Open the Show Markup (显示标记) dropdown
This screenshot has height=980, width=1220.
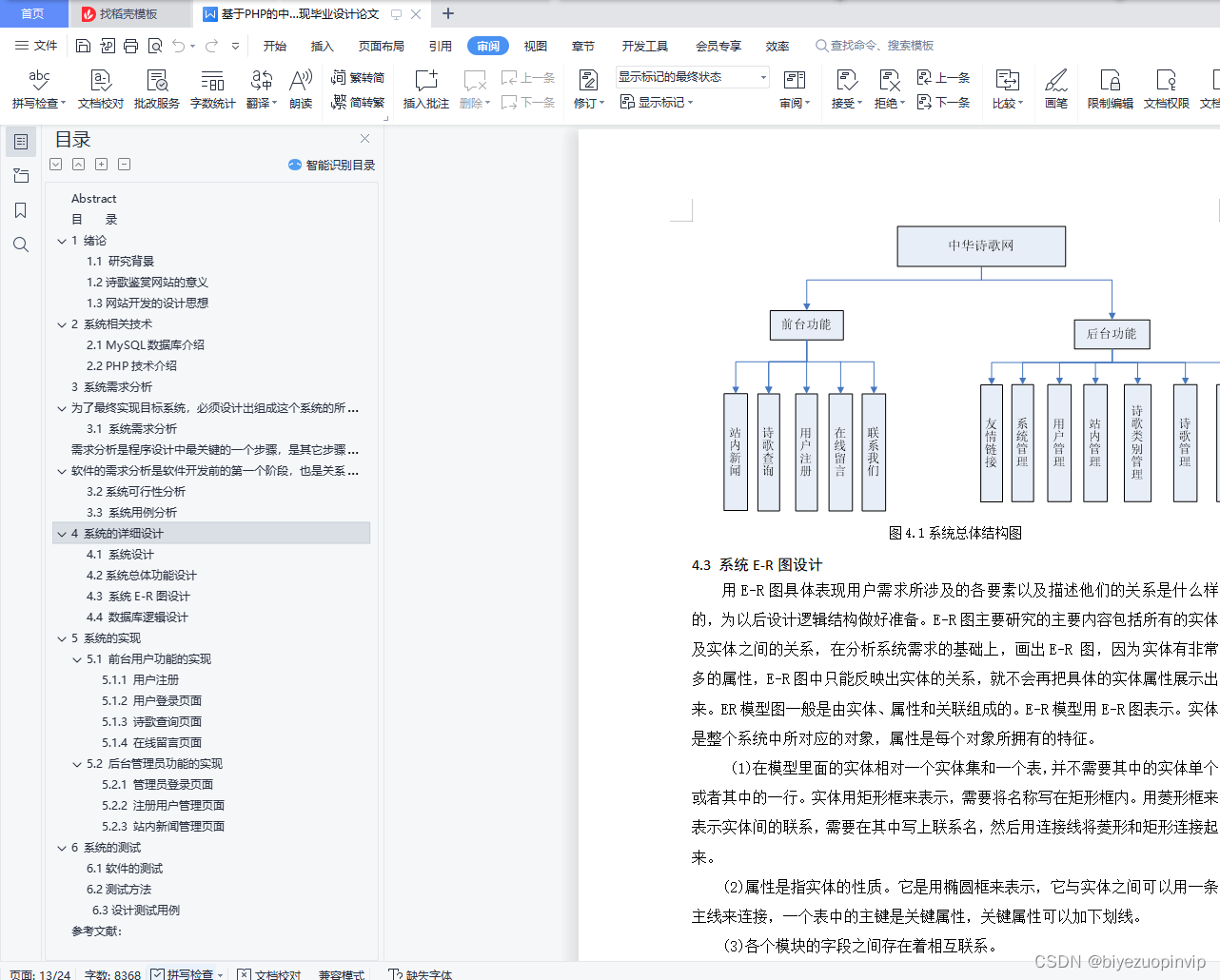point(657,102)
